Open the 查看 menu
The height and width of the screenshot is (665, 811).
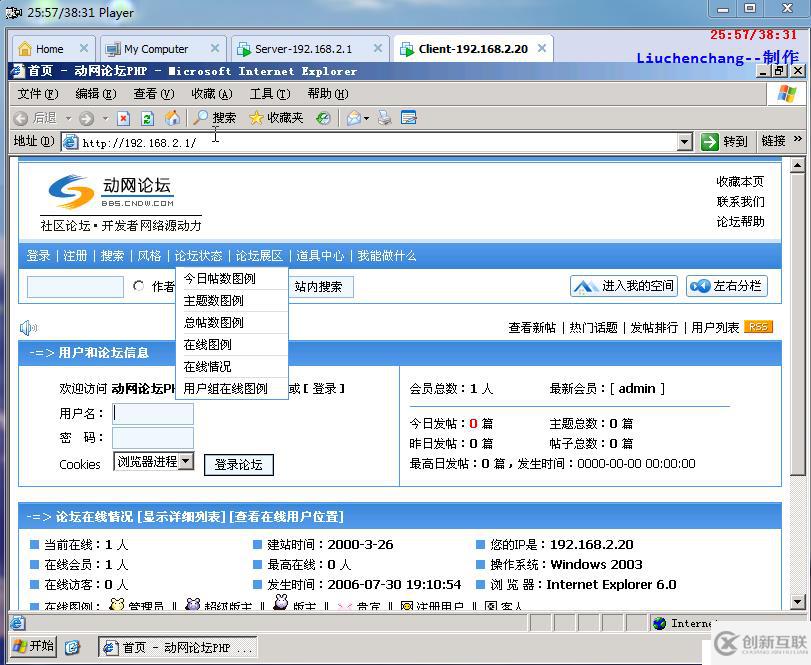click(x=154, y=94)
